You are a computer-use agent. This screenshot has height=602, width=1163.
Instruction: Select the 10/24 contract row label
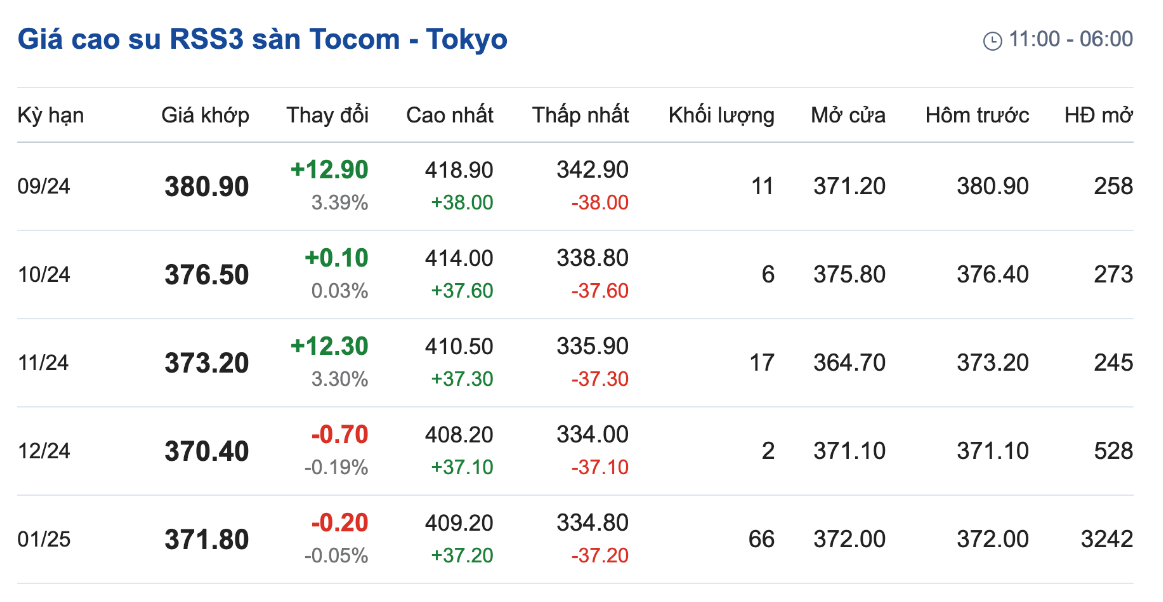click(x=44, y=274)
